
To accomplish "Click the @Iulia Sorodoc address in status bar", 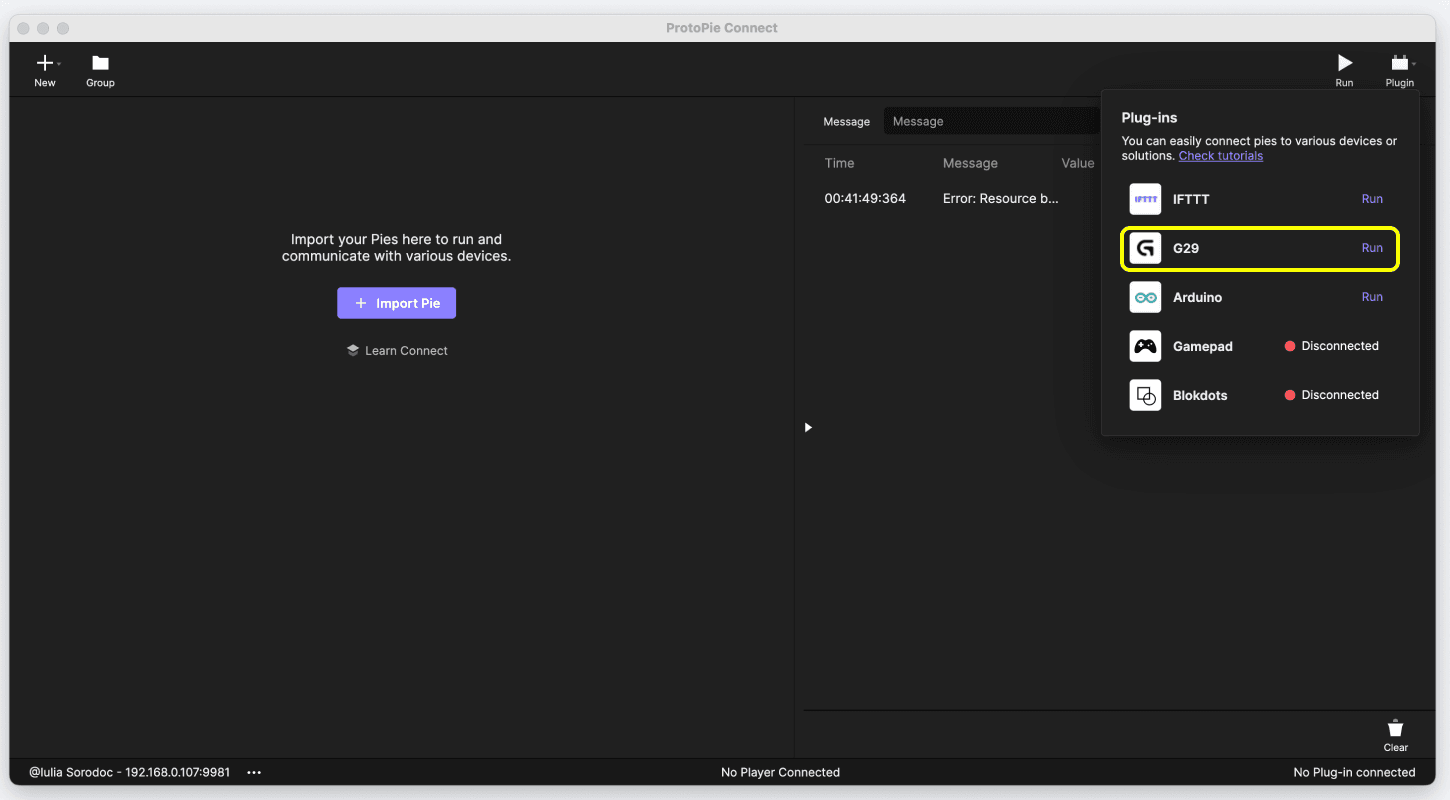I will click(129, 772).
